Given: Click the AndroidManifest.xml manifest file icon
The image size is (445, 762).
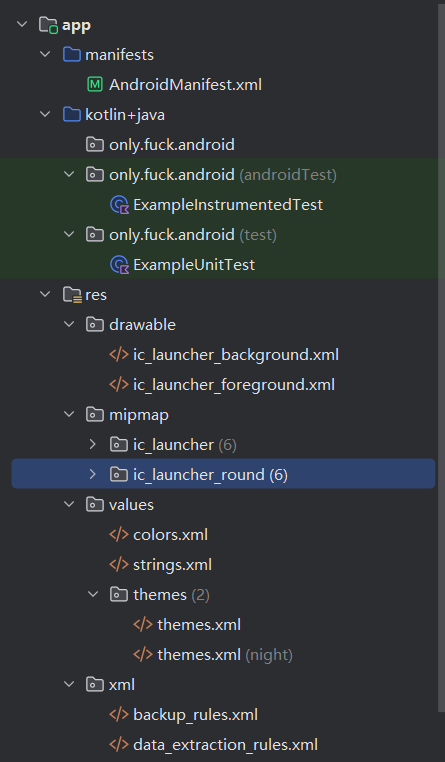Looking at the screenshot, I should pyautogui.click(x=95, y=85).
